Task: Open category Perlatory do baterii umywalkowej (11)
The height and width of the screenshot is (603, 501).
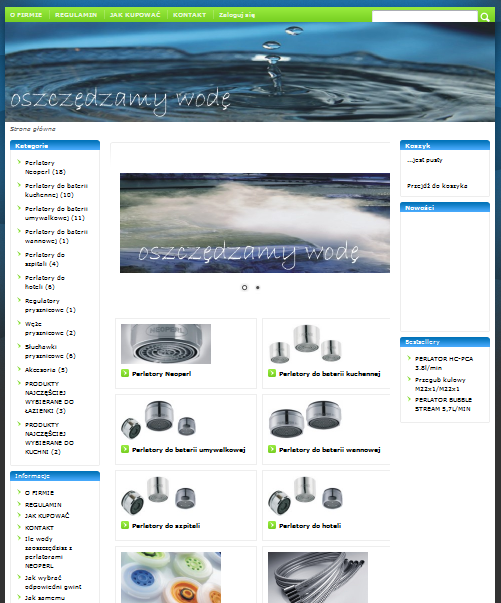Action: point(56,213)
